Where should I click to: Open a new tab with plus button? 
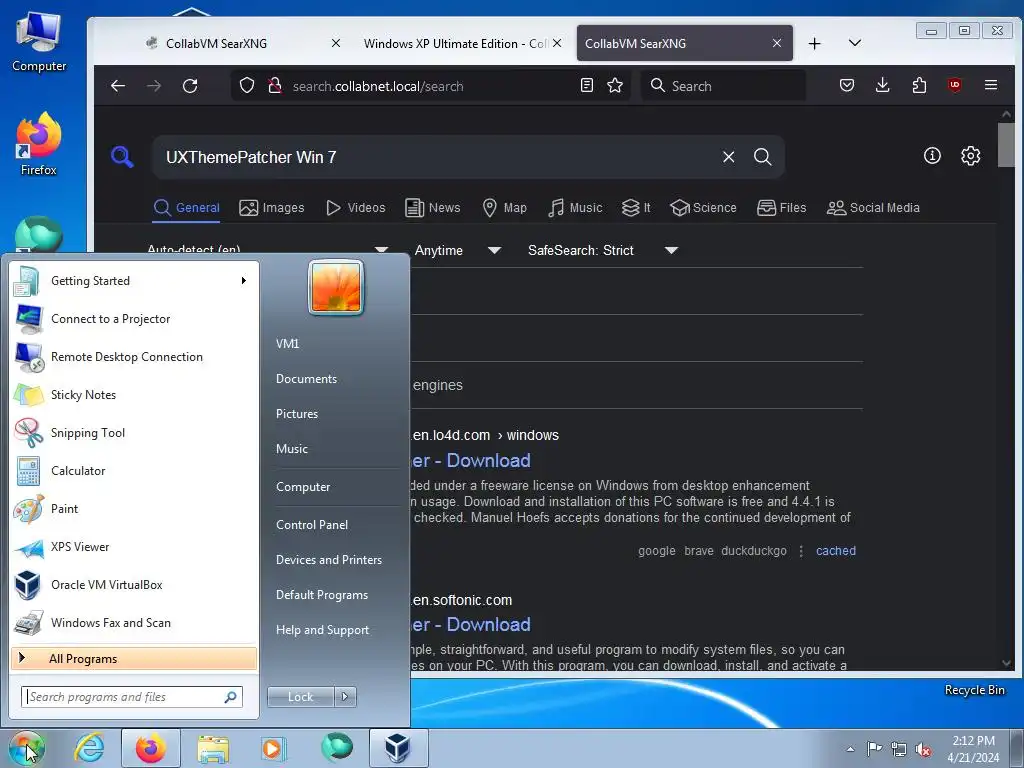(x=814, y=44)
